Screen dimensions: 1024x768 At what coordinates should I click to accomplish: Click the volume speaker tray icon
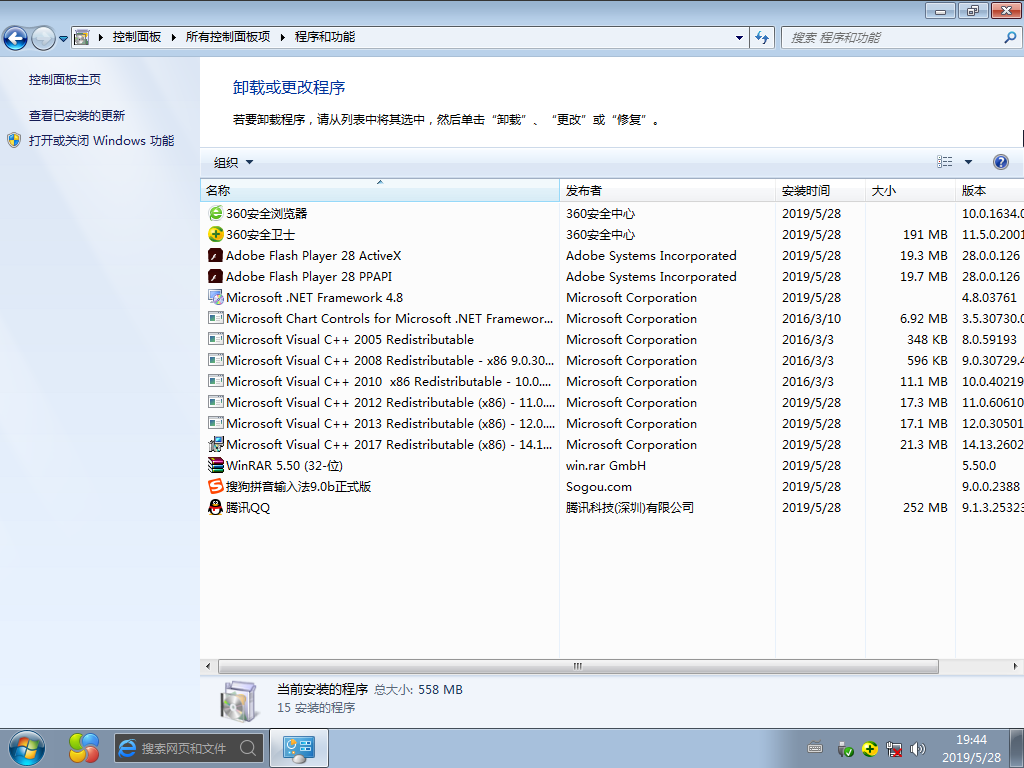(918, 749)
